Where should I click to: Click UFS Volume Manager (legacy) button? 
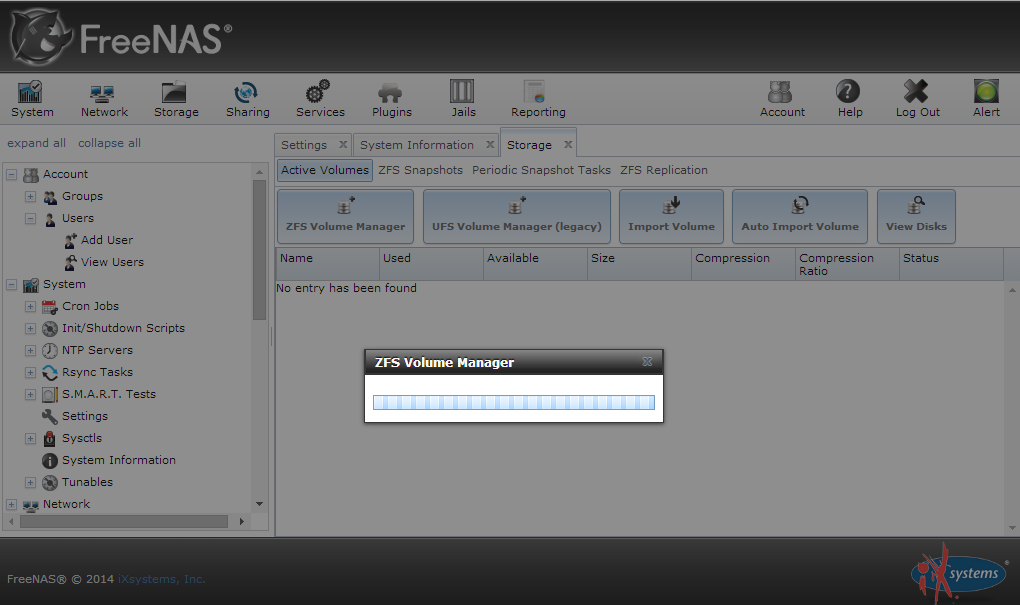click(517, 217)
